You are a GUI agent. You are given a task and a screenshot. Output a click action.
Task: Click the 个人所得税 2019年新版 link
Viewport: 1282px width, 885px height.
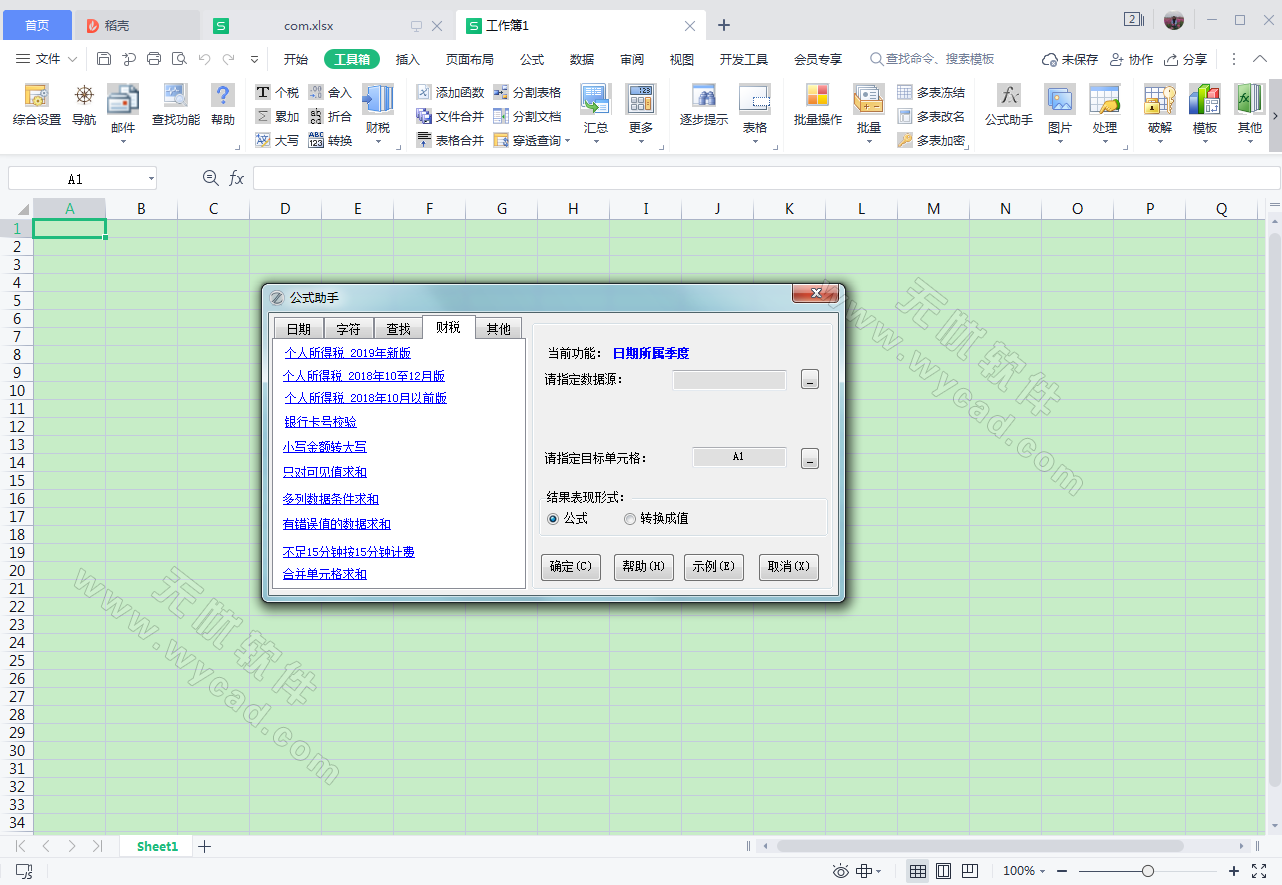pos(347,352)
